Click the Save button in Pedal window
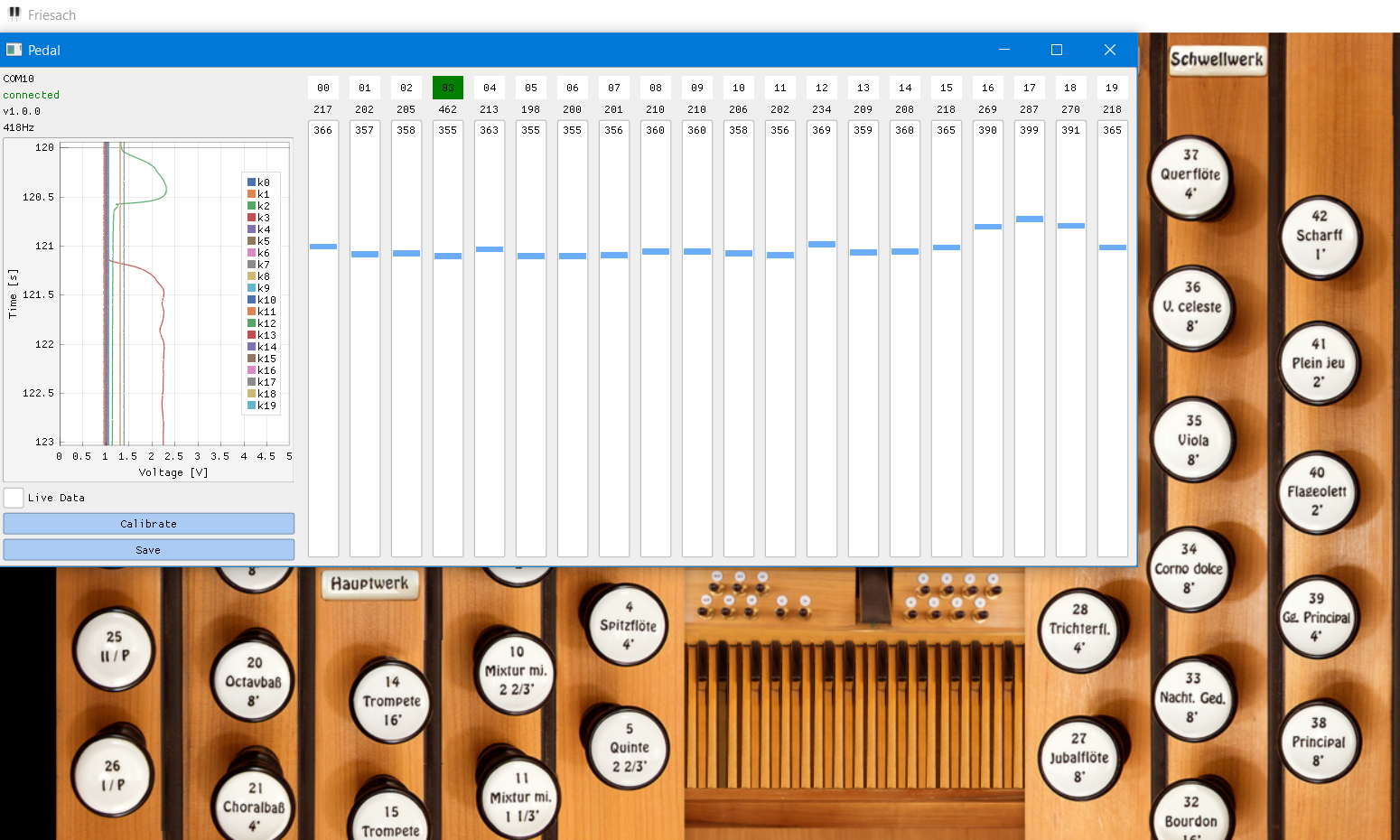Viewport: 1400px width, 840px height. click(149, 550)
